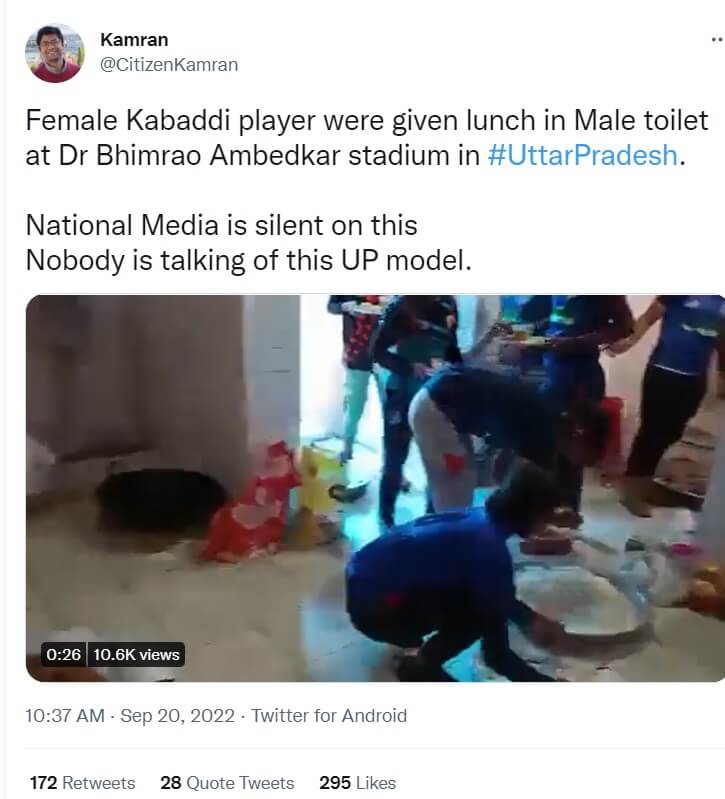Show the 295 Likes list
This screenshot has width=725, height=799.
tap(357, 782)
